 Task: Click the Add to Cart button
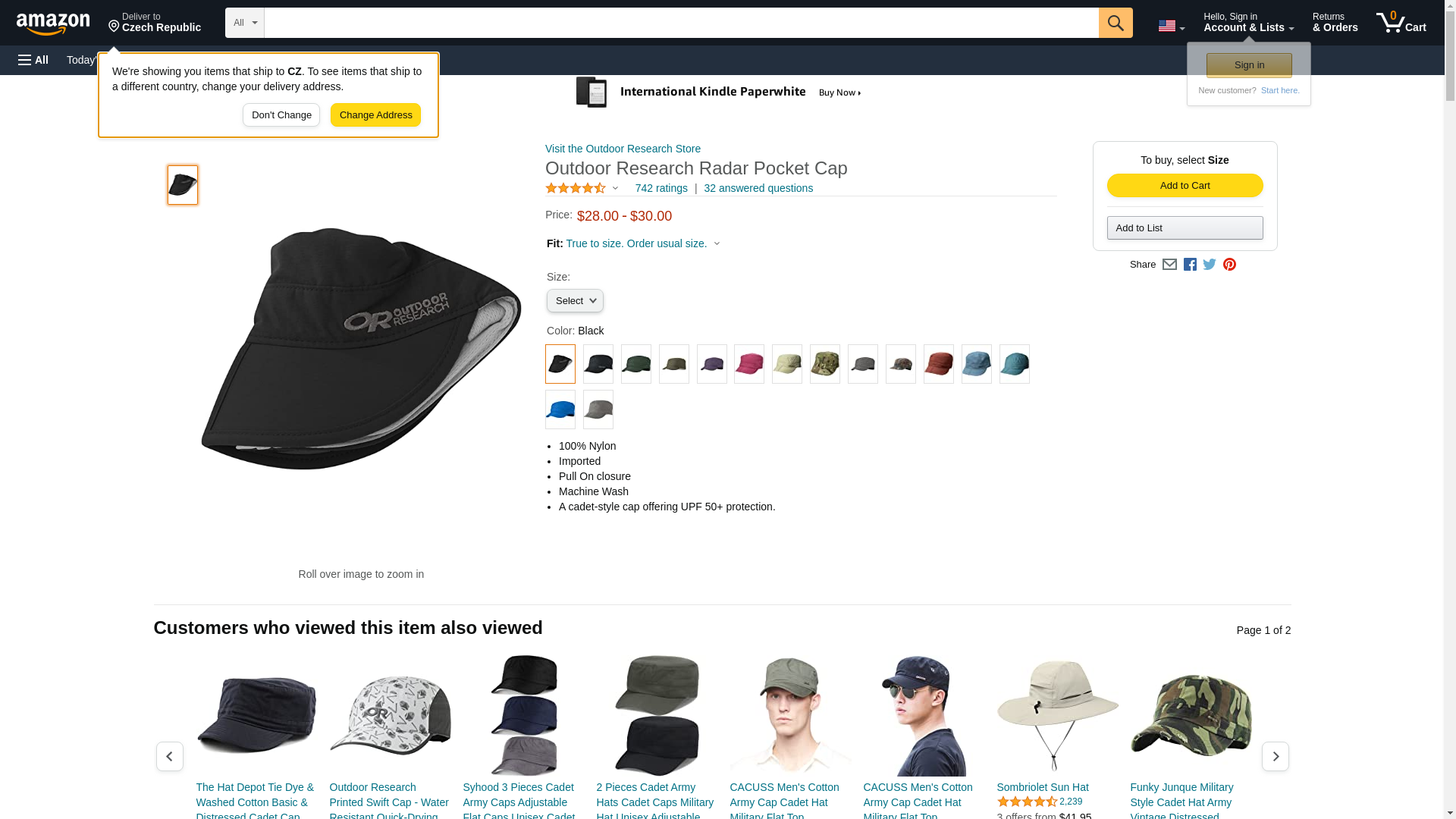point(1185,186)
